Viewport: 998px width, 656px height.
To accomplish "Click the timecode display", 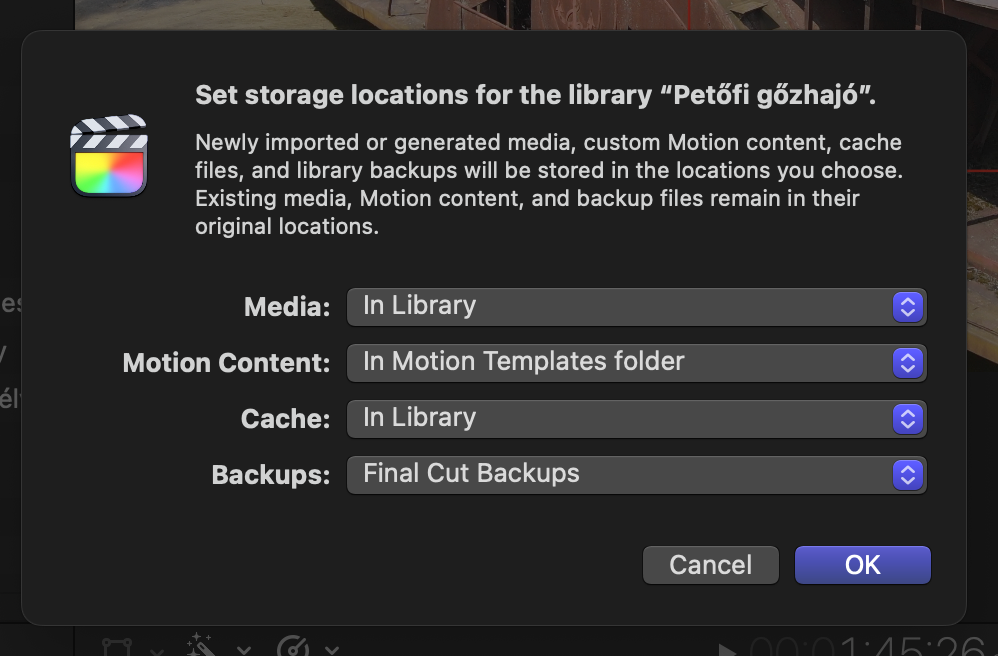I will pos(868,646).
